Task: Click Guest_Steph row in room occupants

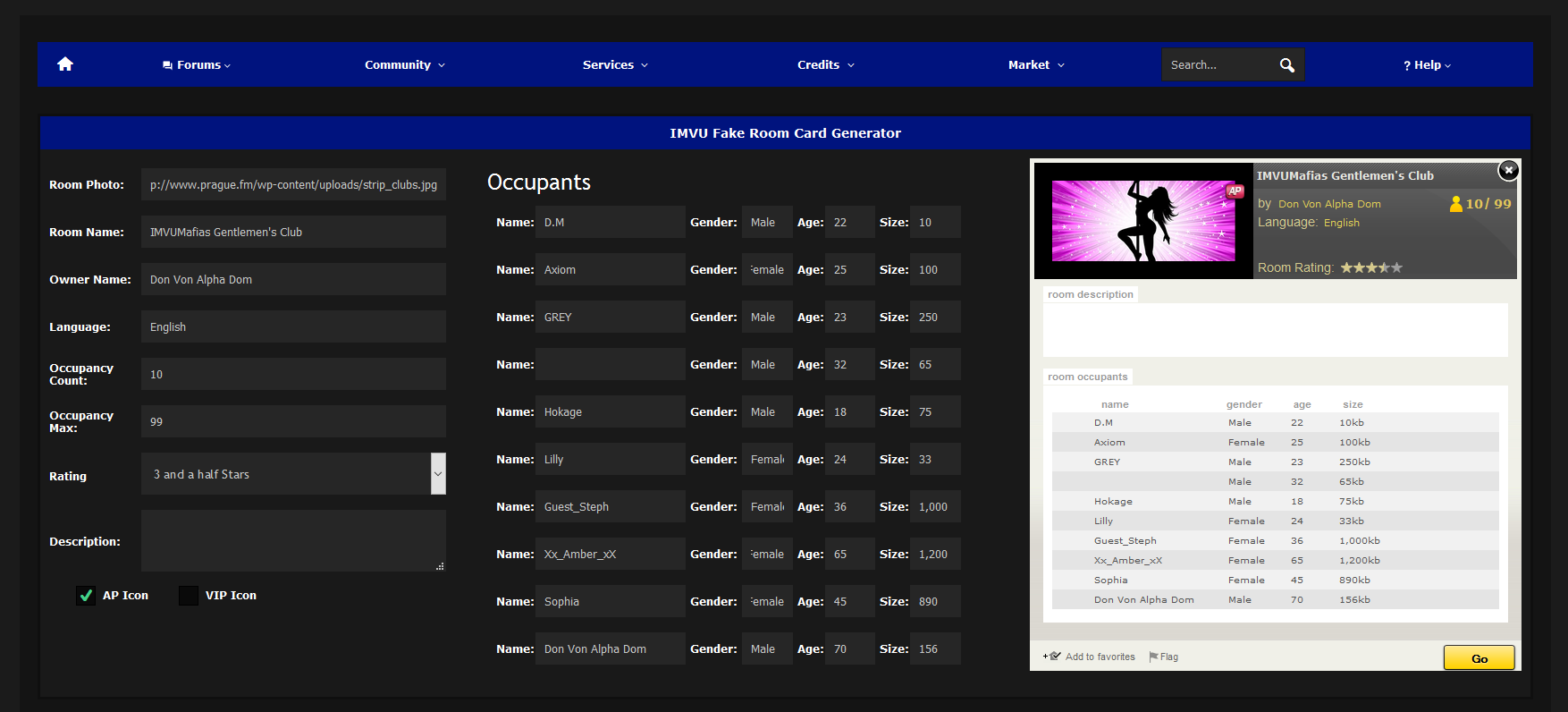Action: tap(1275, 540)
